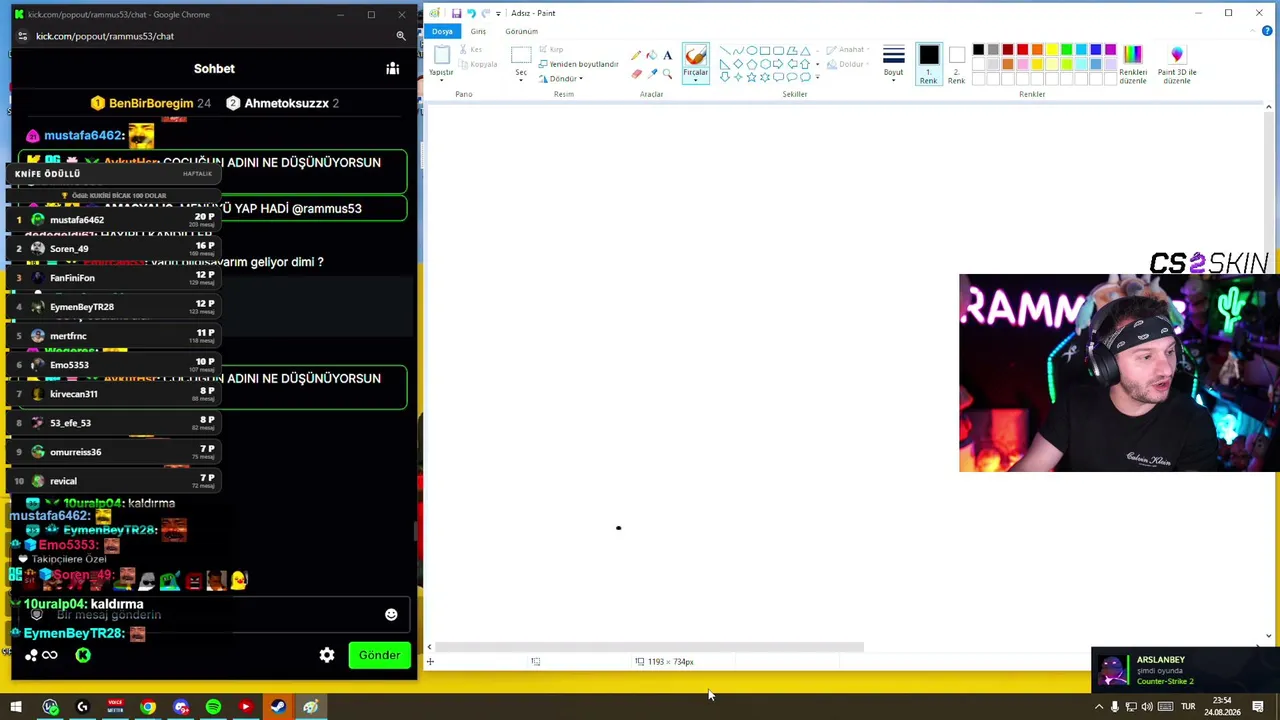The height and width of the screenshot is (720, 1280).
Task: Select the Pencil tool in Paint
Action: pos(636,56)
